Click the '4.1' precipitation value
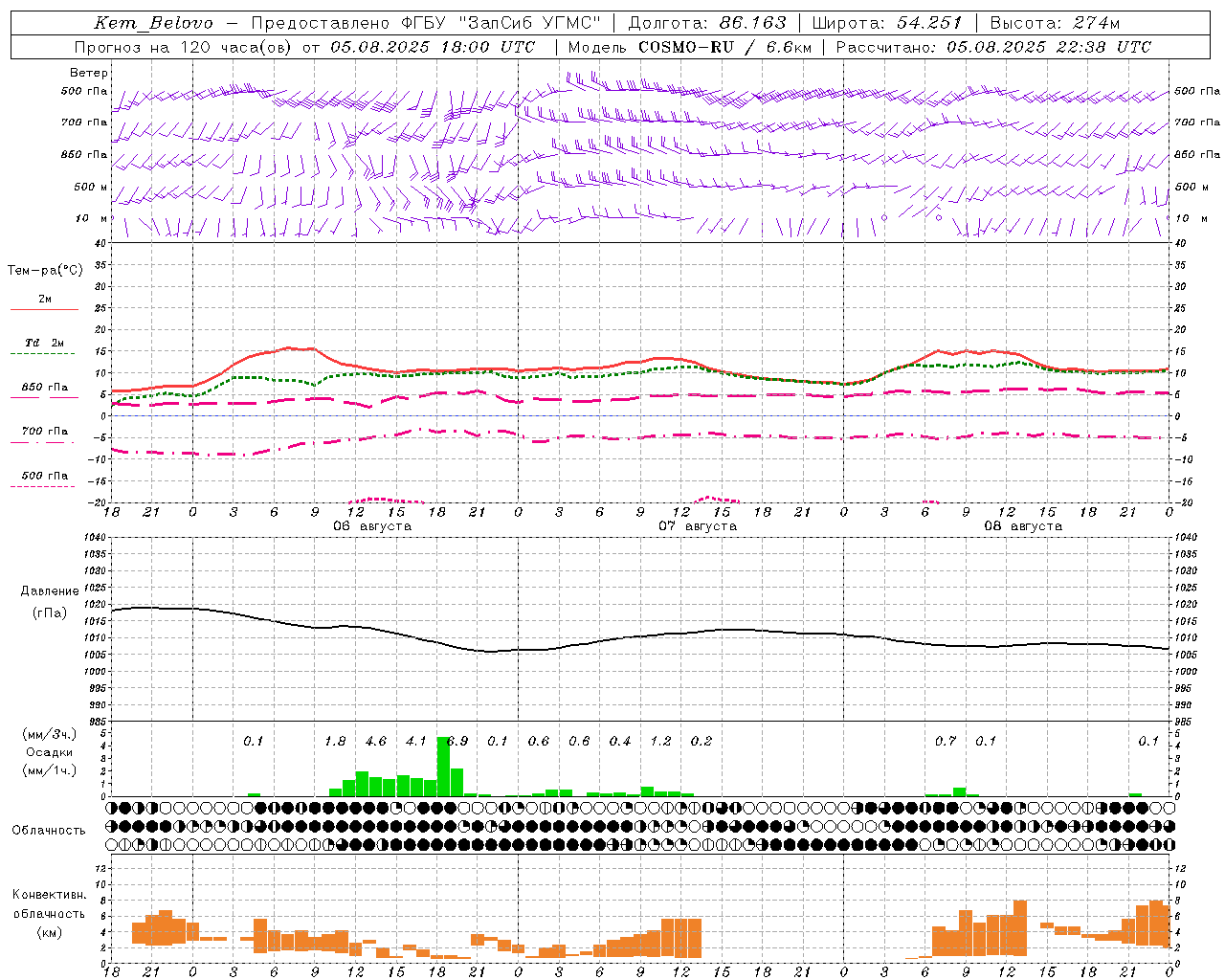 416,742
